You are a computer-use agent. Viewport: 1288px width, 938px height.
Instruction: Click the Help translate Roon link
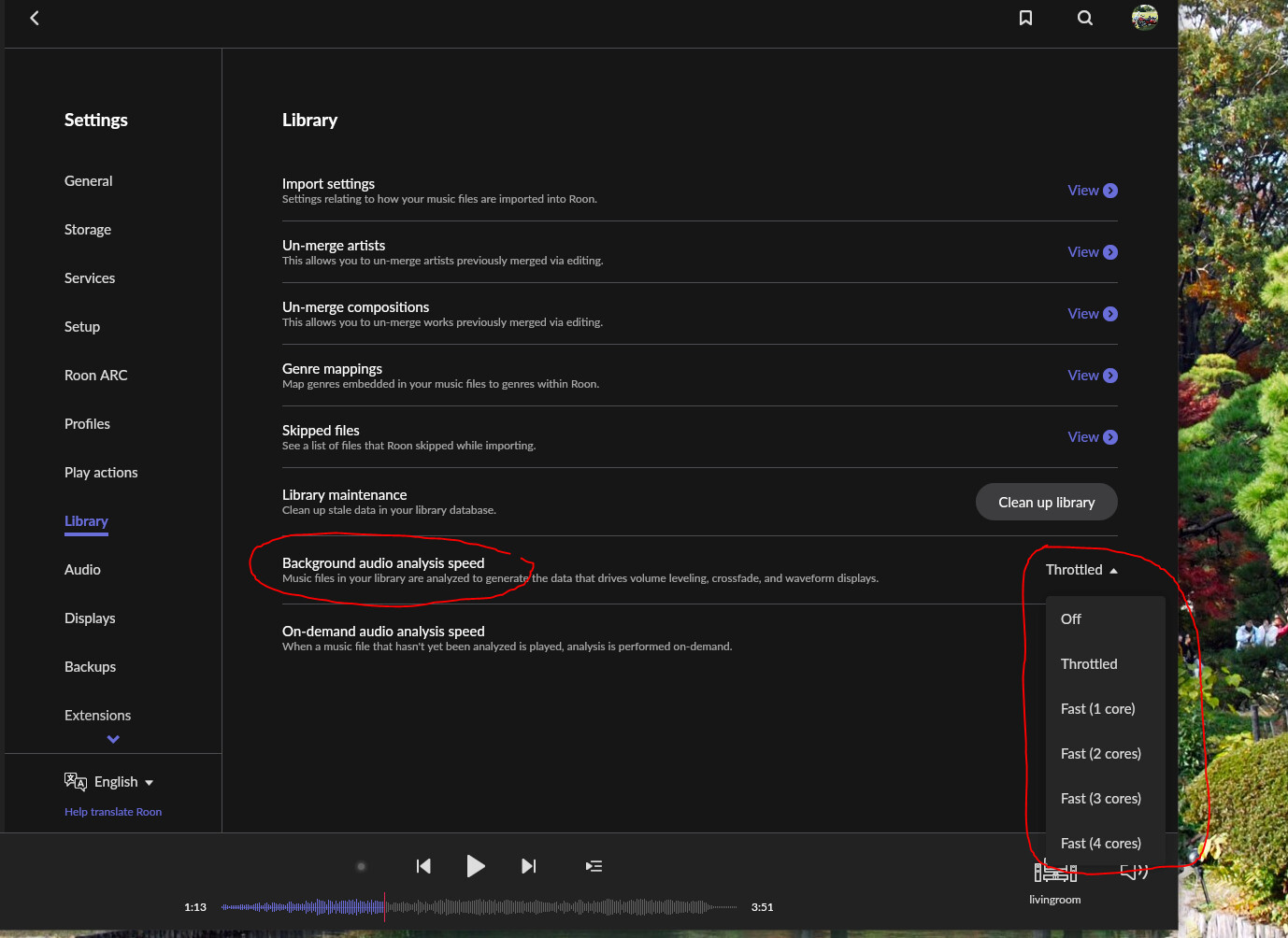pyautogui.click(x=112, y=811)
